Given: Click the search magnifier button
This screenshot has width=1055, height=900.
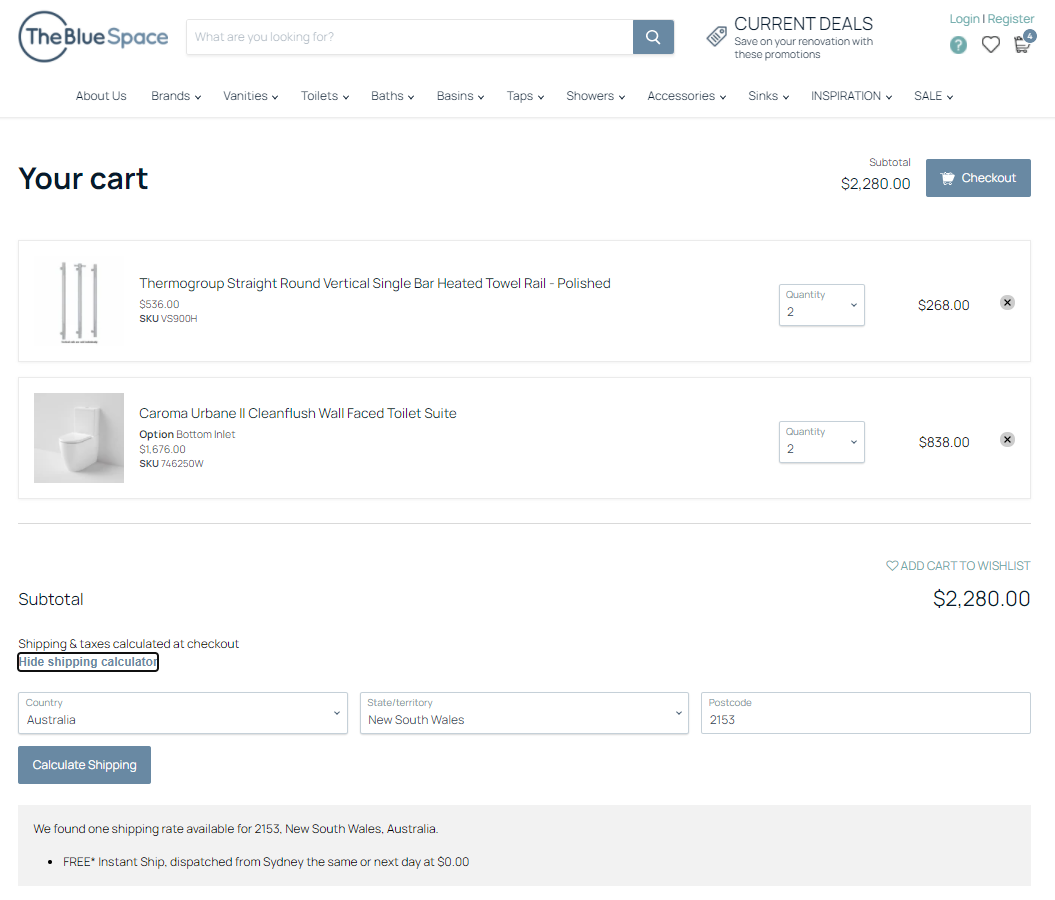Looking at the screenshot, I should 653,37.
